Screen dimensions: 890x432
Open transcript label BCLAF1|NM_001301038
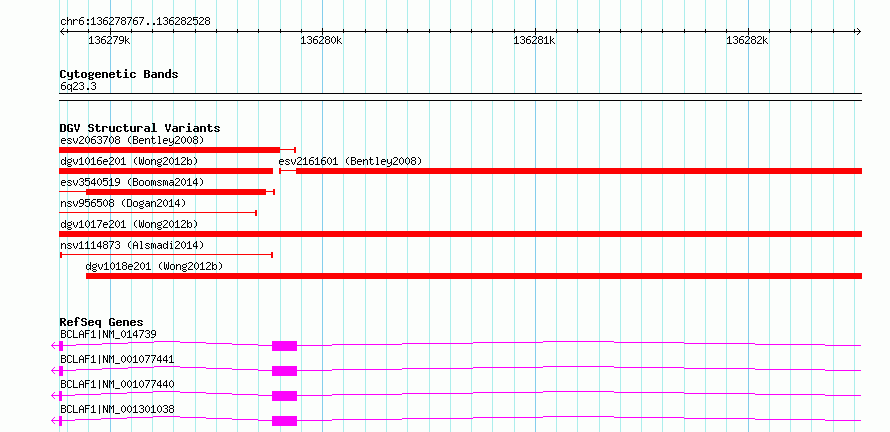click(x=117, y=409)
